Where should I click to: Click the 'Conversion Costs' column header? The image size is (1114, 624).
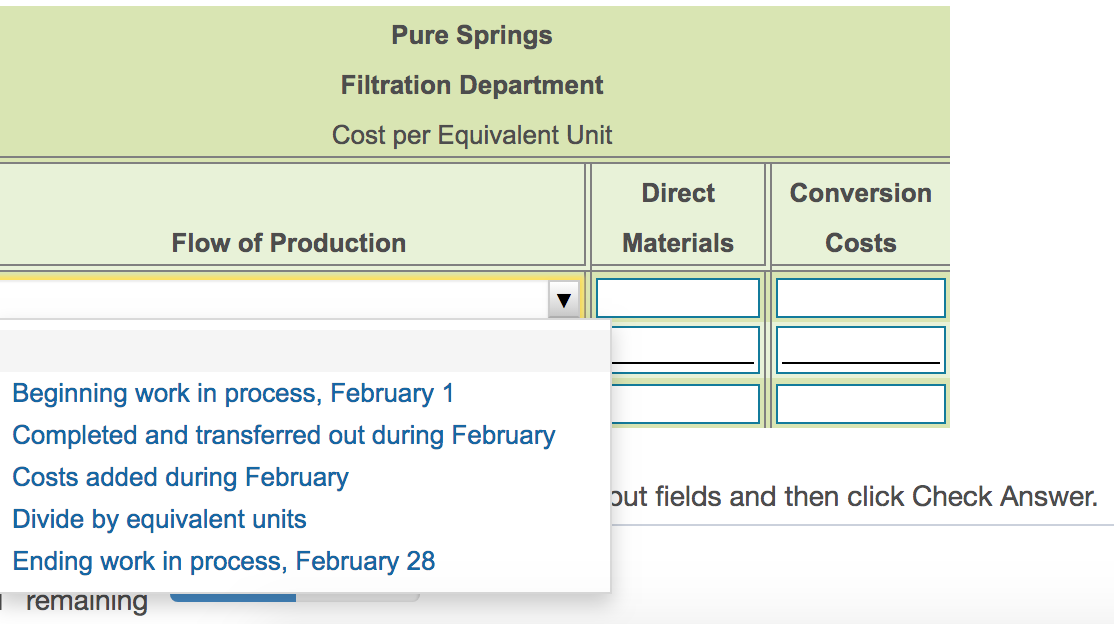click(x=860, y=218)
